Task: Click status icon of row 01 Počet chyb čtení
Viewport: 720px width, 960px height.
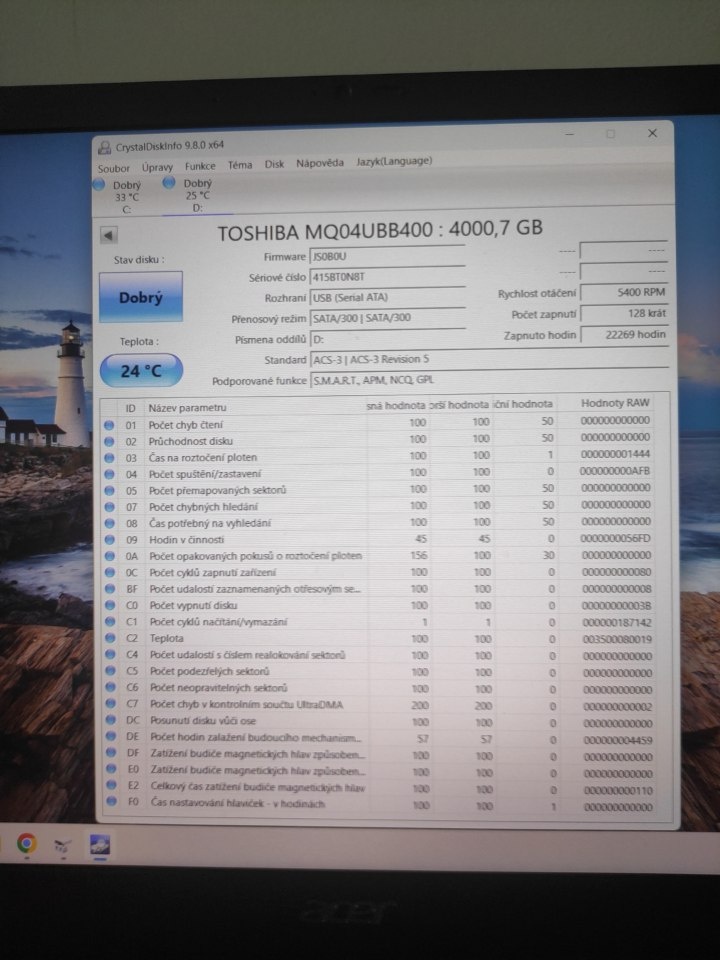Action: [x=109, y=425]
